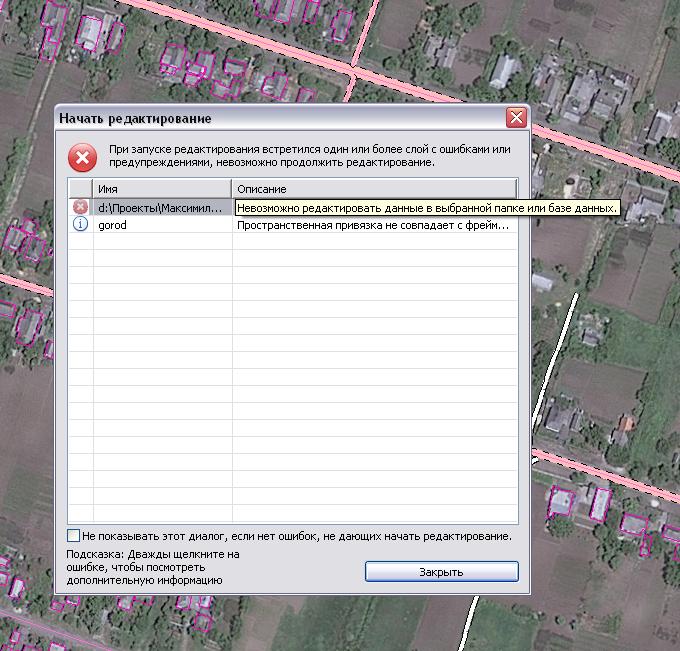Sort by the Описание column header
680x651 pixels.
pos(374,189)
